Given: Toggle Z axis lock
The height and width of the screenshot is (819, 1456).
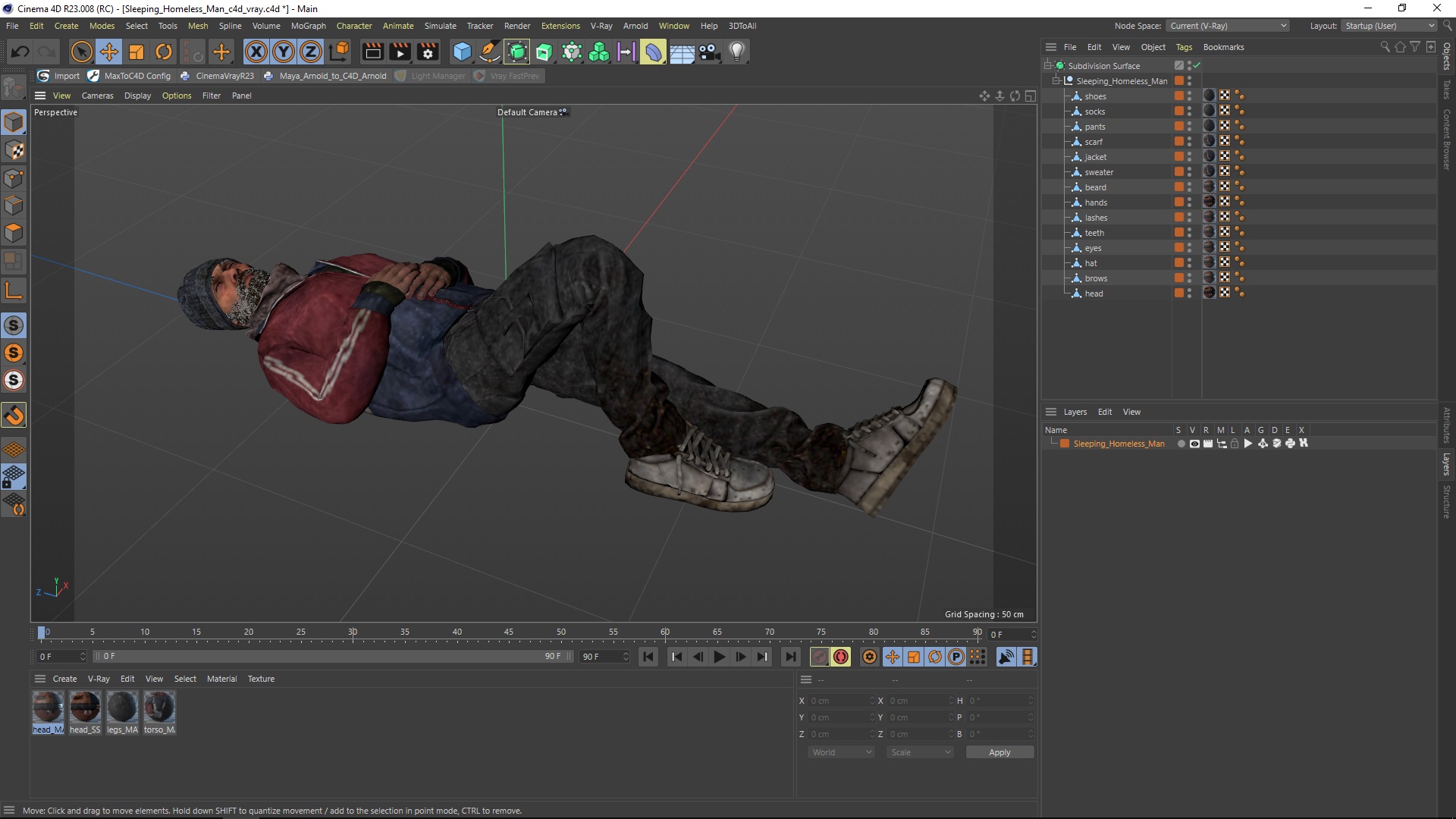Looking at the screenshot, I should [311, 52].
